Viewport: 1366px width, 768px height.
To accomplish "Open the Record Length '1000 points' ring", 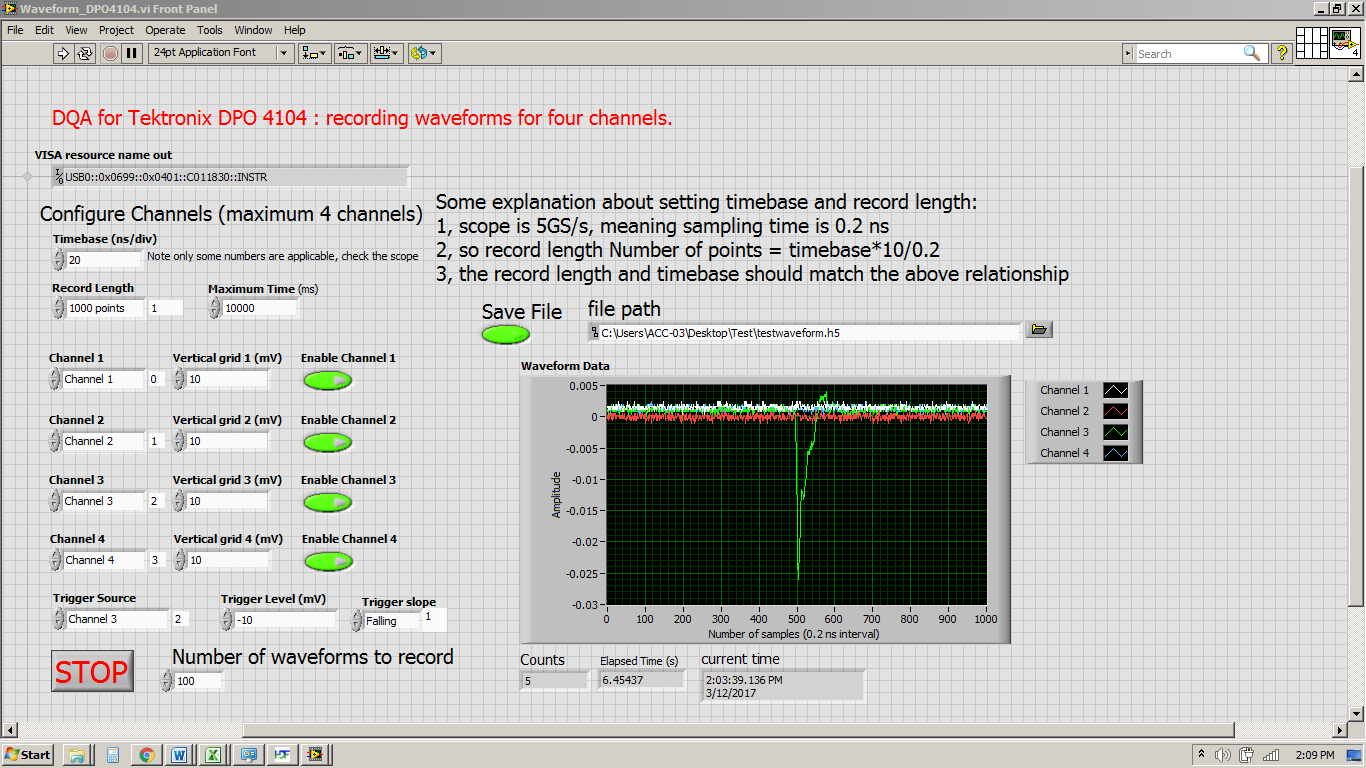I will (105, 308).
